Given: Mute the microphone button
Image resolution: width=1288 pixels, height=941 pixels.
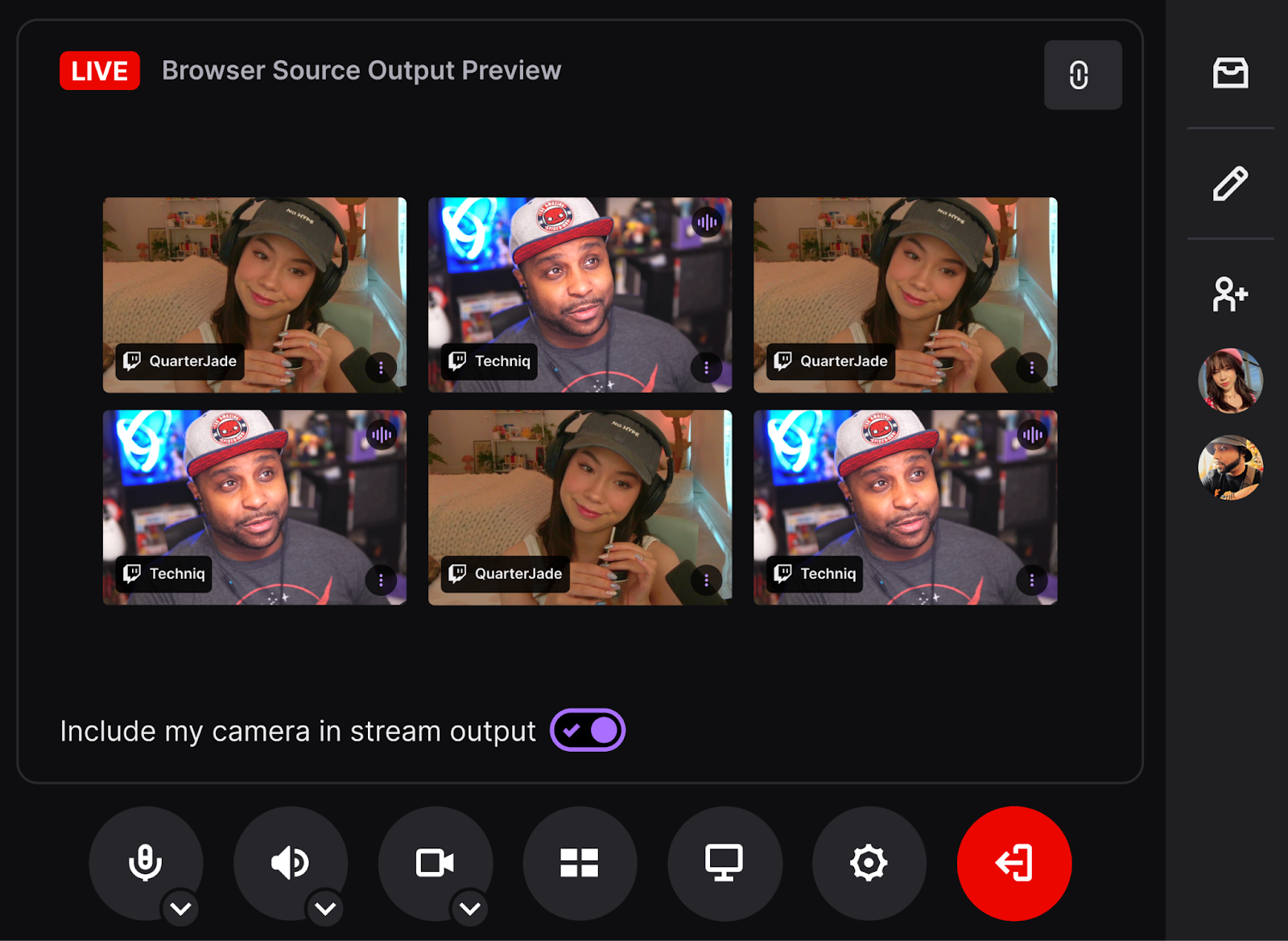Looking at the screenshot, I should (x=145, y=861).
